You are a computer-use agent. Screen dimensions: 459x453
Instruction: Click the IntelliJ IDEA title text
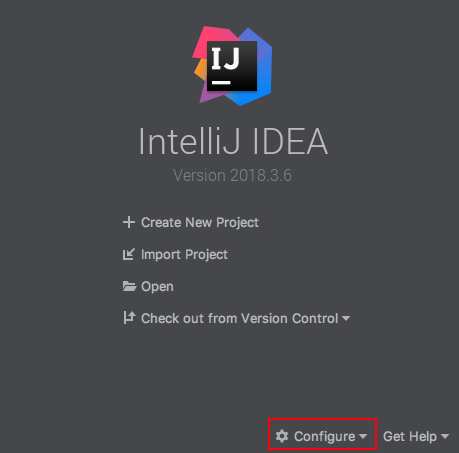pos(233,141)
